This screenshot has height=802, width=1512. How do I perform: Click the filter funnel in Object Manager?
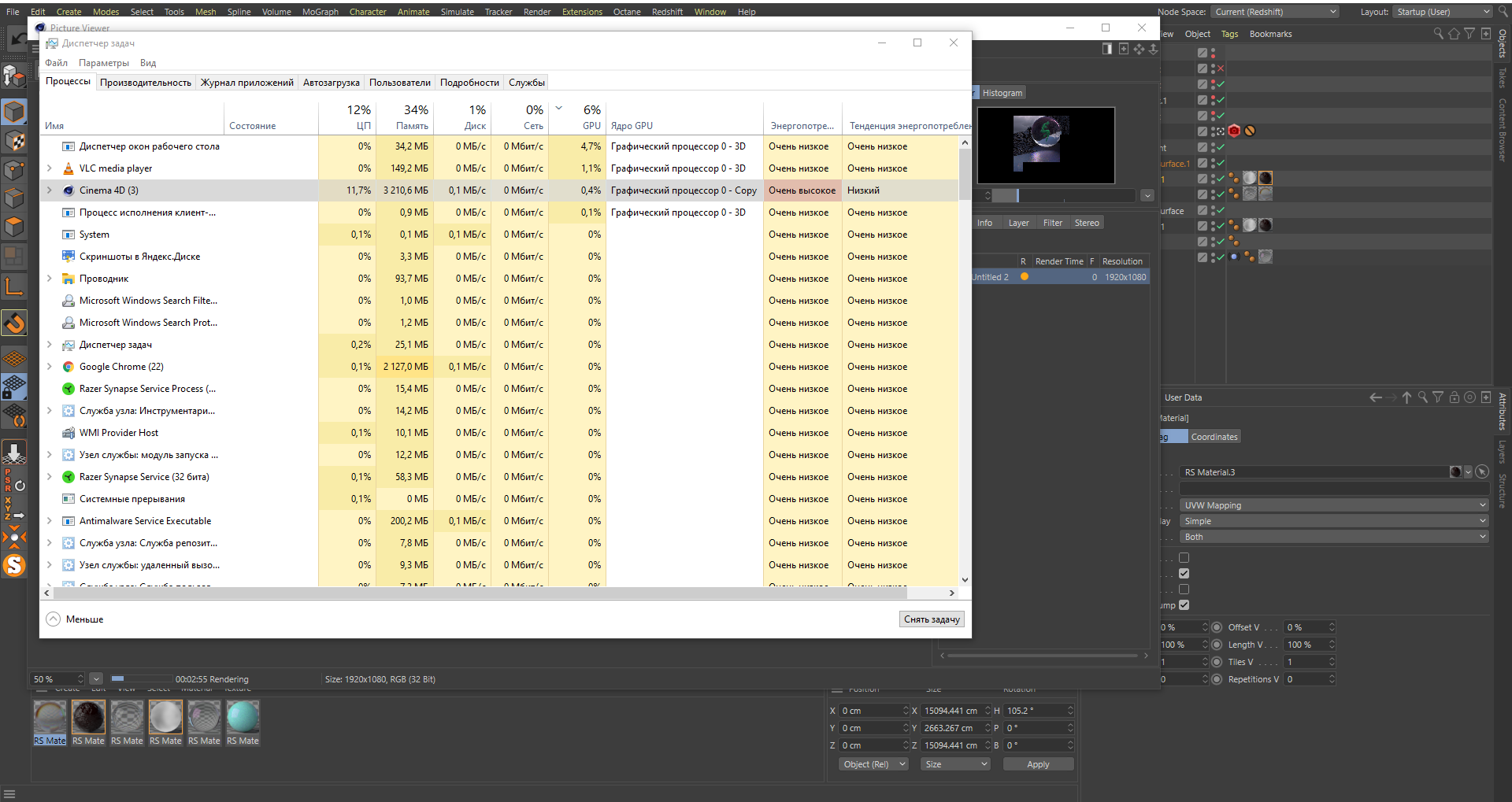[1469, 34]
